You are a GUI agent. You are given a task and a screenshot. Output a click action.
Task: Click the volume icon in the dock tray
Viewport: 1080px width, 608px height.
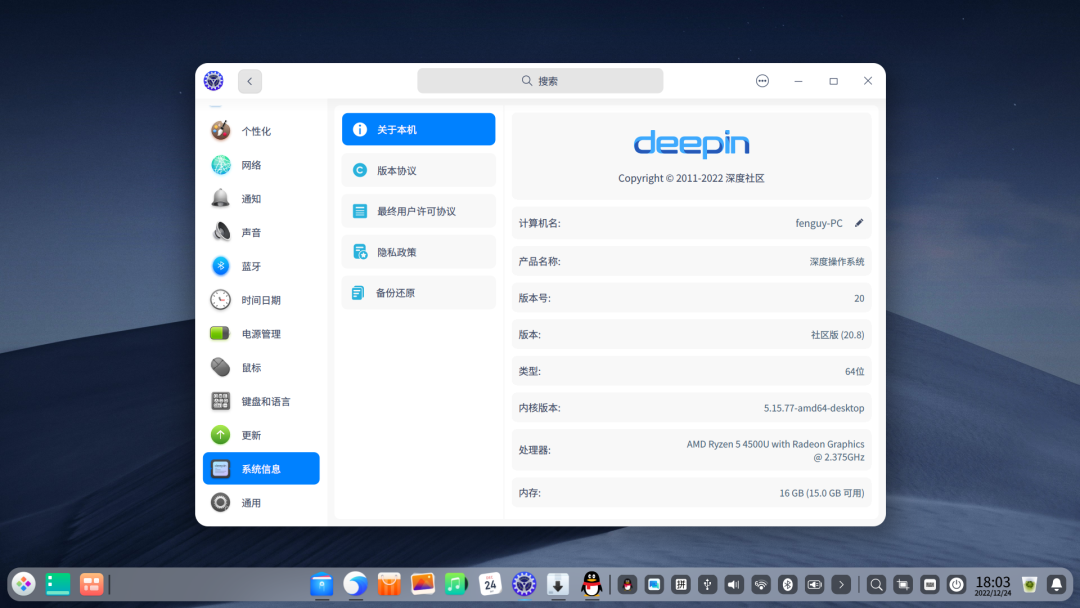tap(734, 584)
